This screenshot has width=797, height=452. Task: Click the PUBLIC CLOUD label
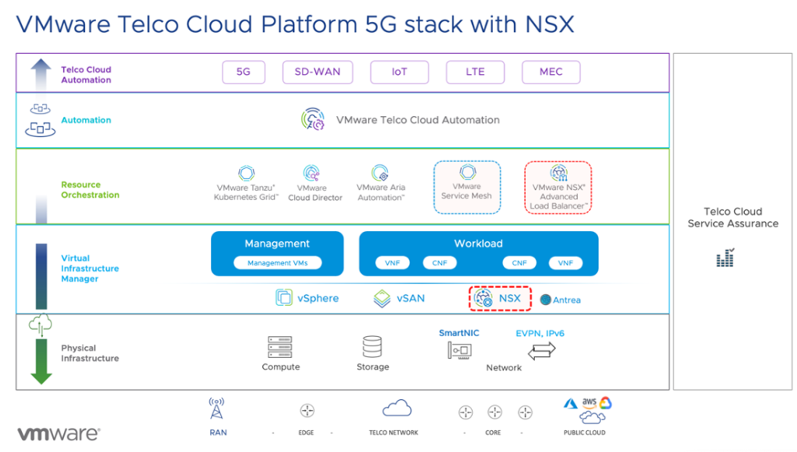click(x=585, y=433)
